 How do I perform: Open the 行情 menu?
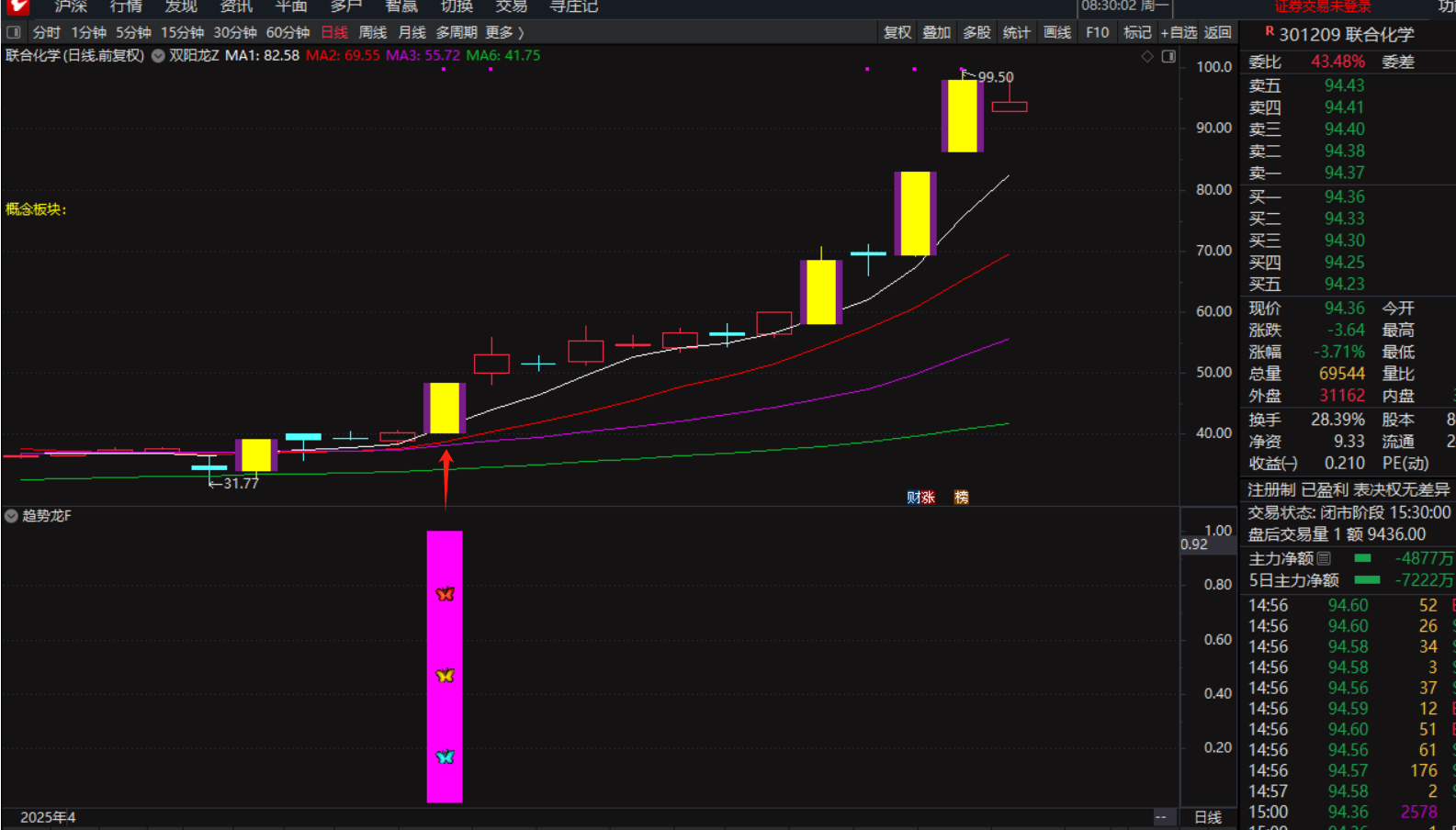pyautogui.click(x=126, y=6)
